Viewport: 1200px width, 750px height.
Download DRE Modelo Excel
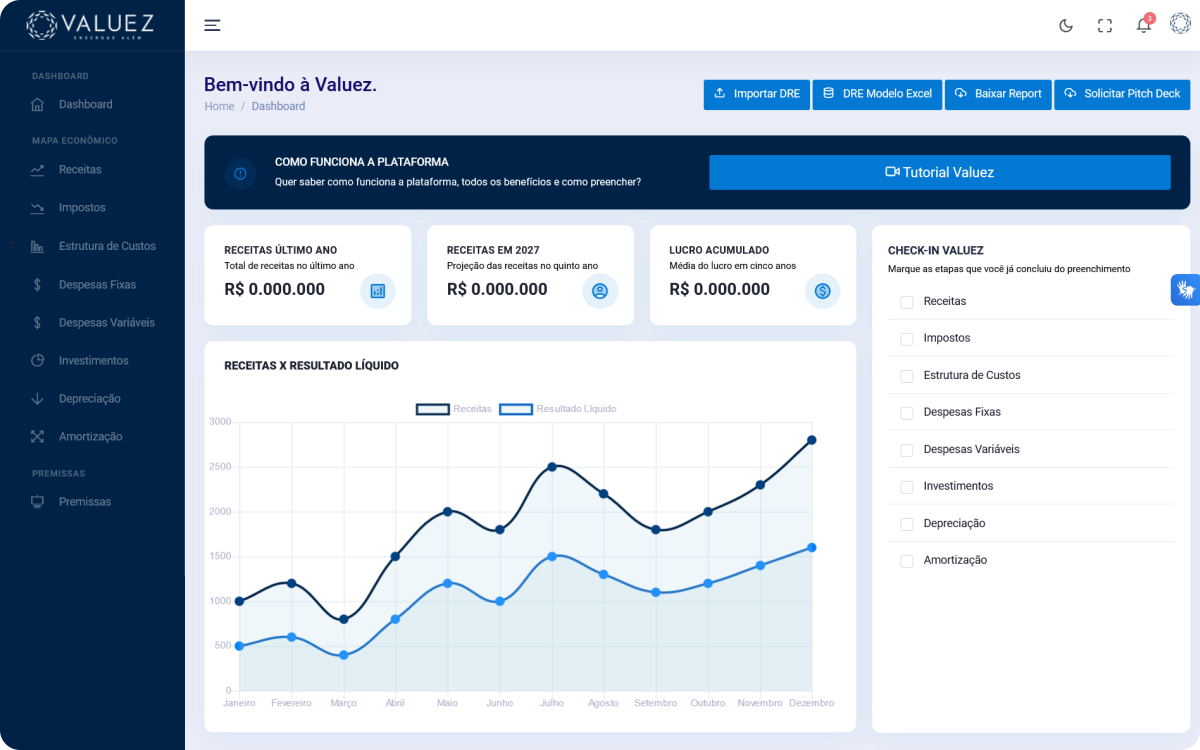point(877,94)
